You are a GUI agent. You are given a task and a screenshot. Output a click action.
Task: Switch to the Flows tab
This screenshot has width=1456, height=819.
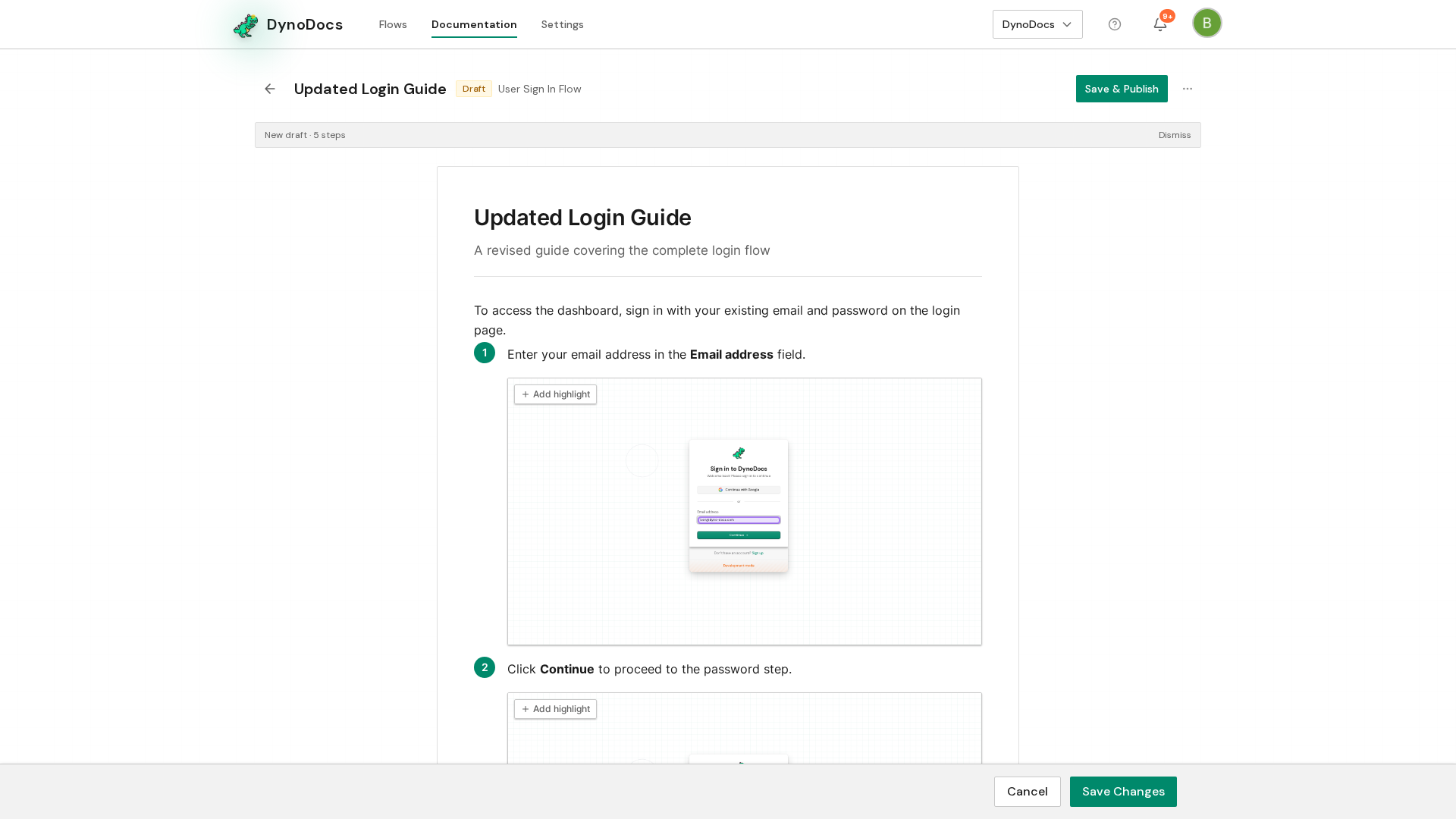click(x=393, y=24)
